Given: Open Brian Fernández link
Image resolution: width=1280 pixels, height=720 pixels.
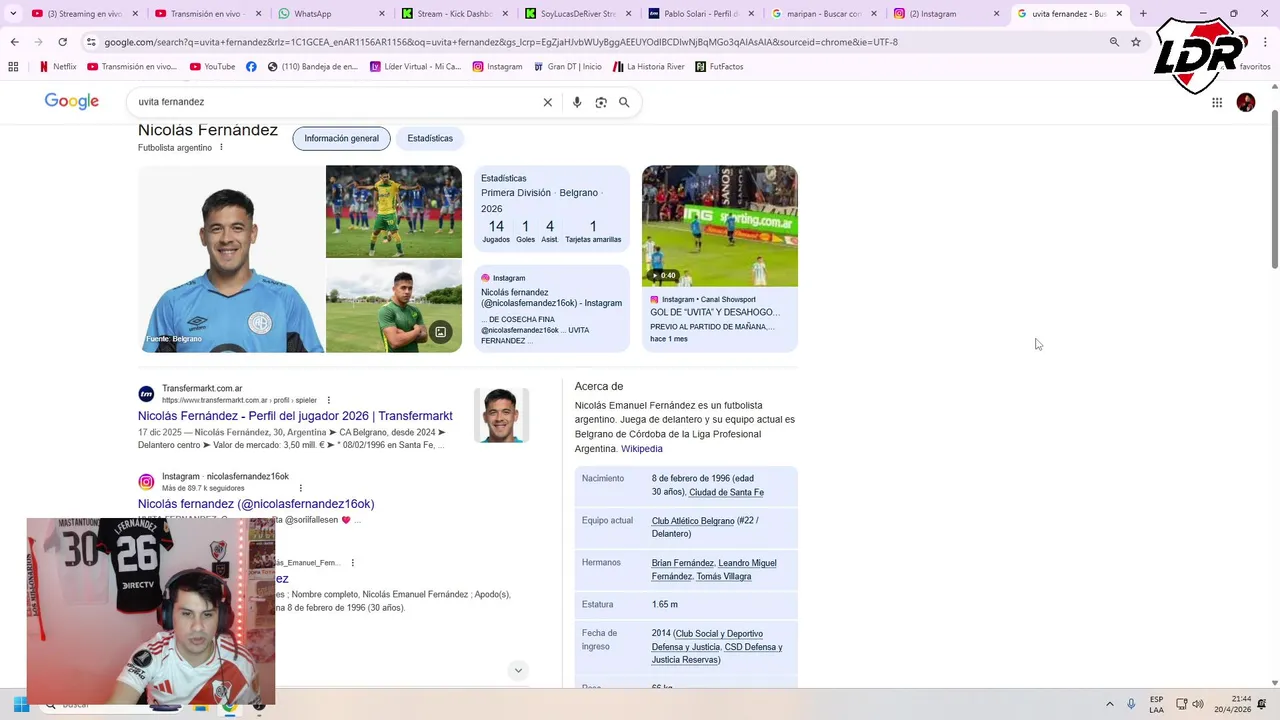Looking at the screenshot, I should (x=682, y=563).
